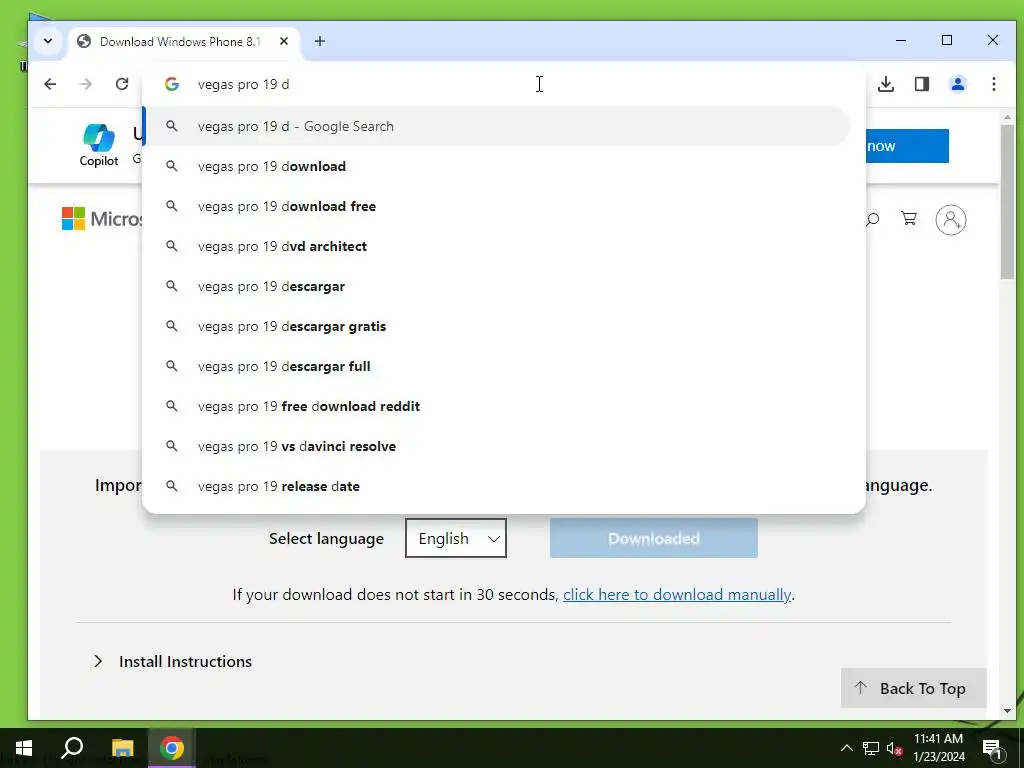Open the notification center icon
Image resolution: width=1024 pixels, height=768 pixels.
click(x=992, y=749)
